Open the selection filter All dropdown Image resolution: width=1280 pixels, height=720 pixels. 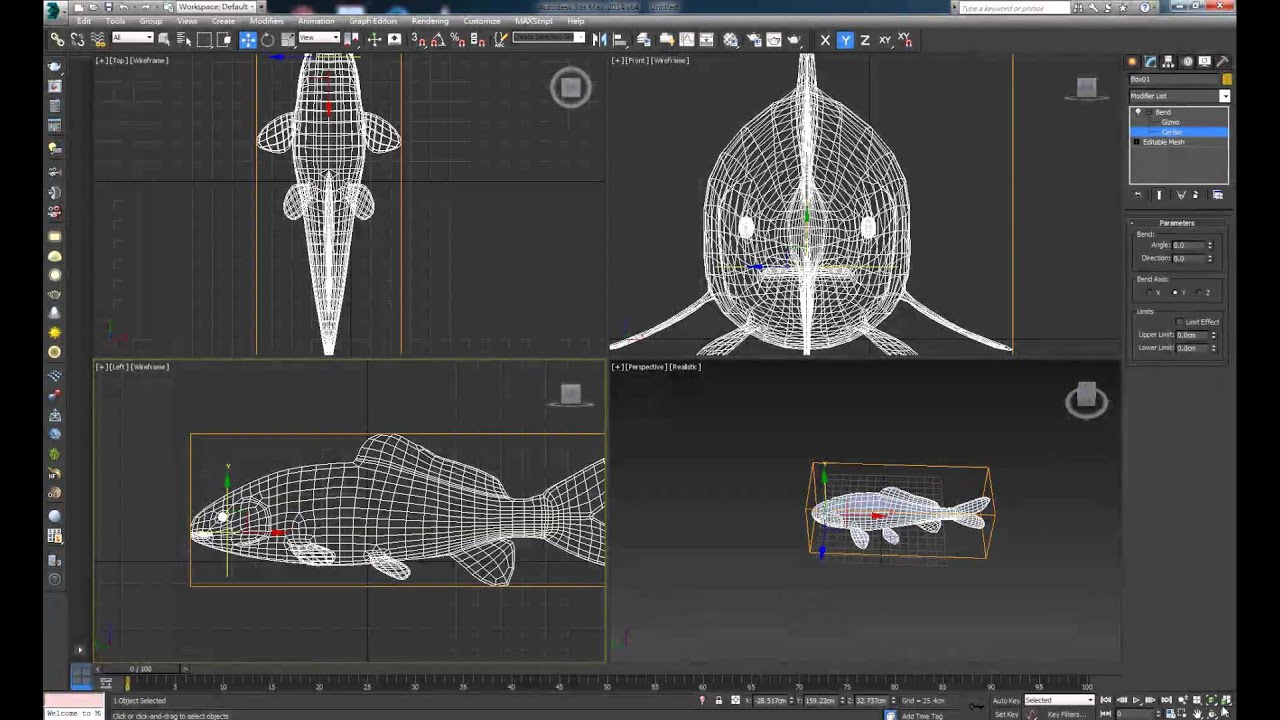(x=132, y=38)
